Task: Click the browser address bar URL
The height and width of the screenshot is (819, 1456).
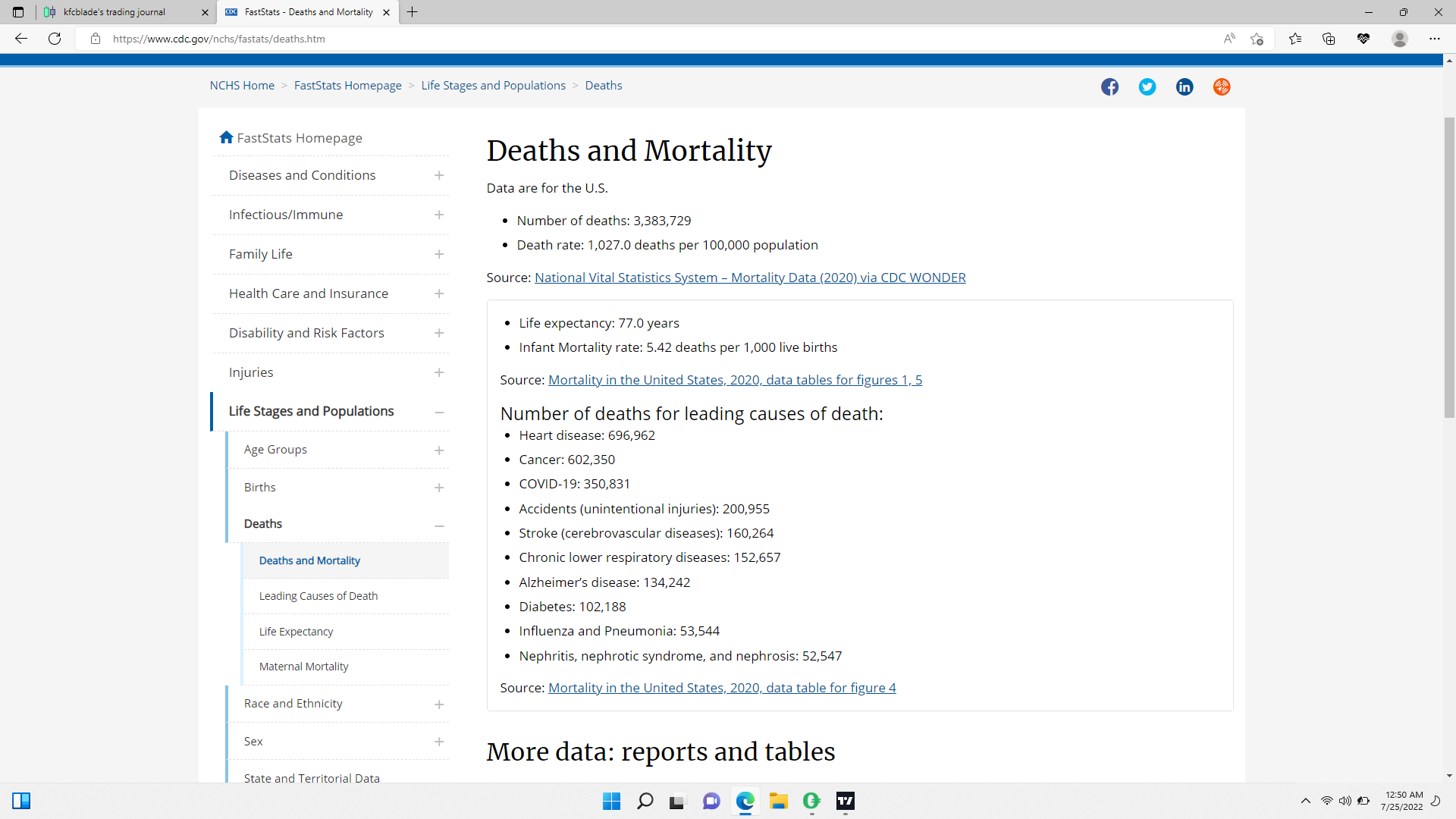Action: [219, 39]
